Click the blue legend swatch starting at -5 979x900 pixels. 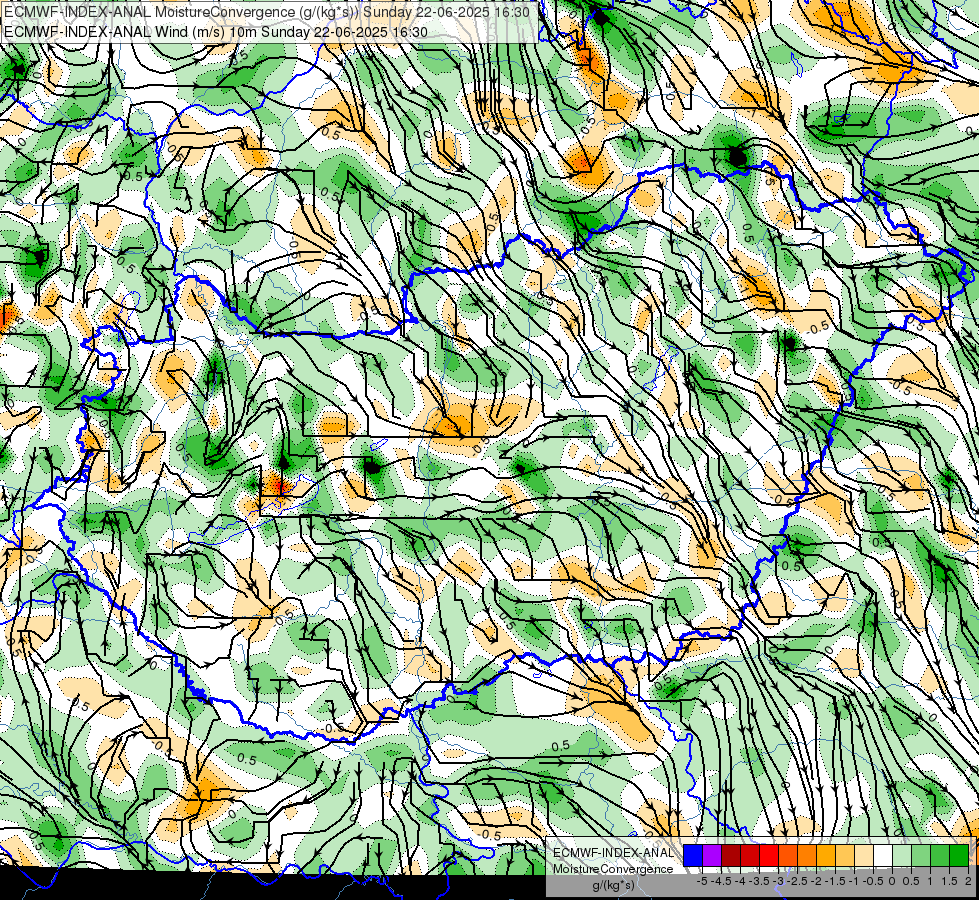[x=693, y=855]
